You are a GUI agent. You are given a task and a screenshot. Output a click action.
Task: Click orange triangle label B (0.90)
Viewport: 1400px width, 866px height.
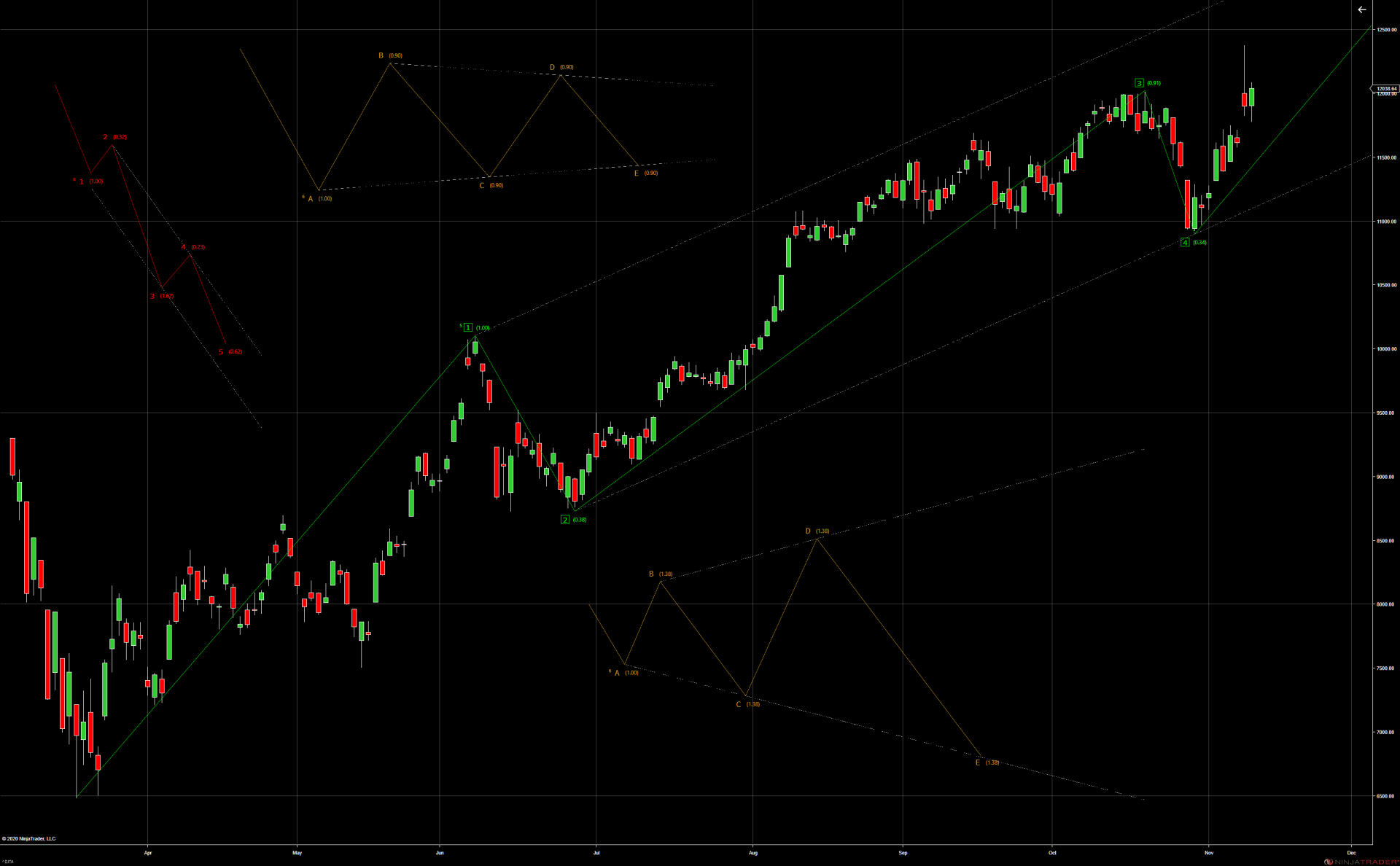[x=390, y=55]
